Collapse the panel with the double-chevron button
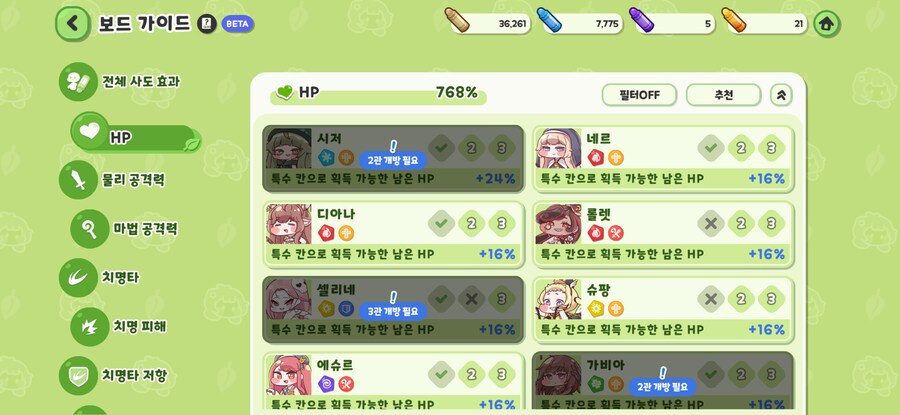 (x=781, y=95)
